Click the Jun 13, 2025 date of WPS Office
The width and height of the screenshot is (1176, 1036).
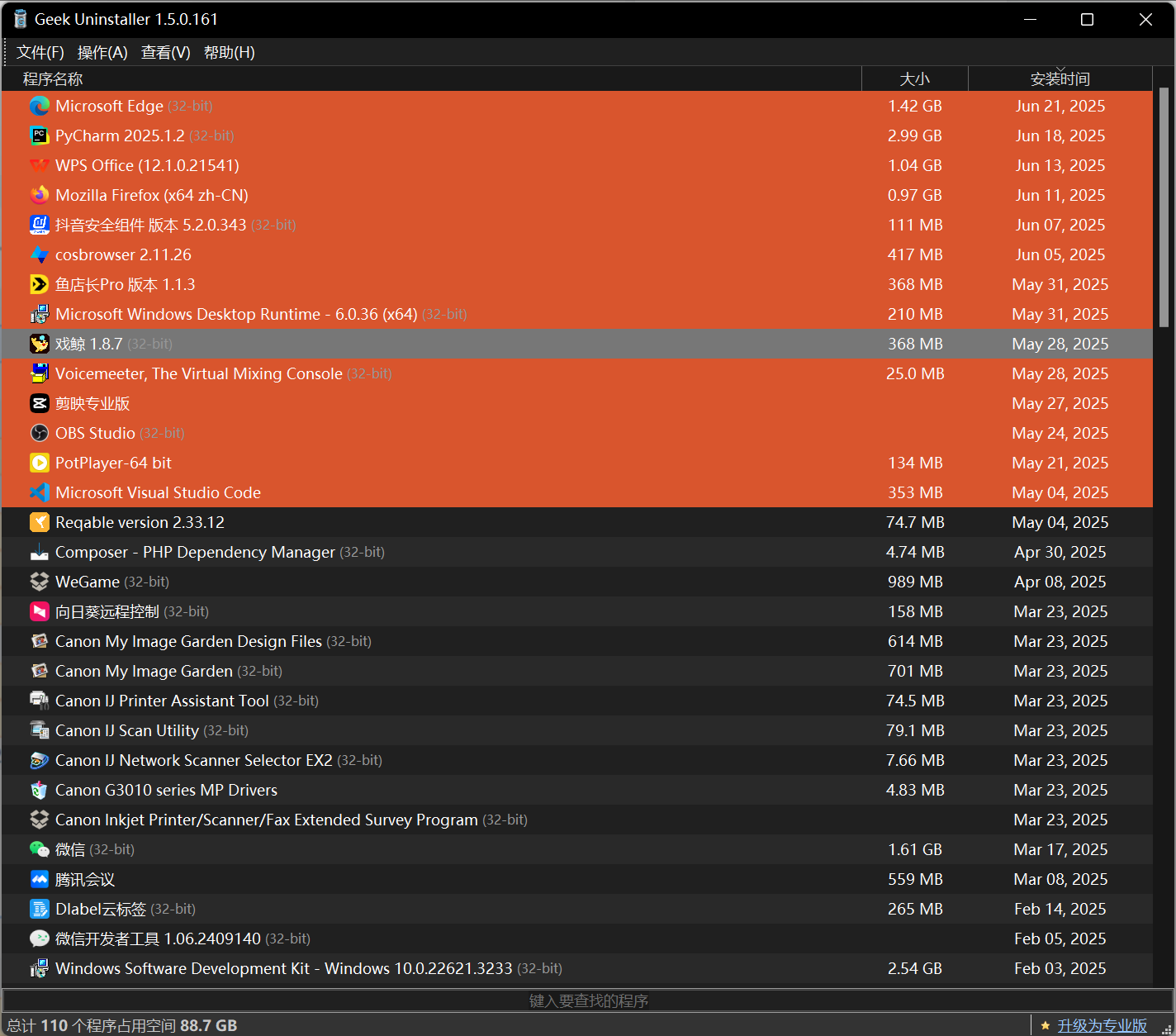tap(1060, 165)
